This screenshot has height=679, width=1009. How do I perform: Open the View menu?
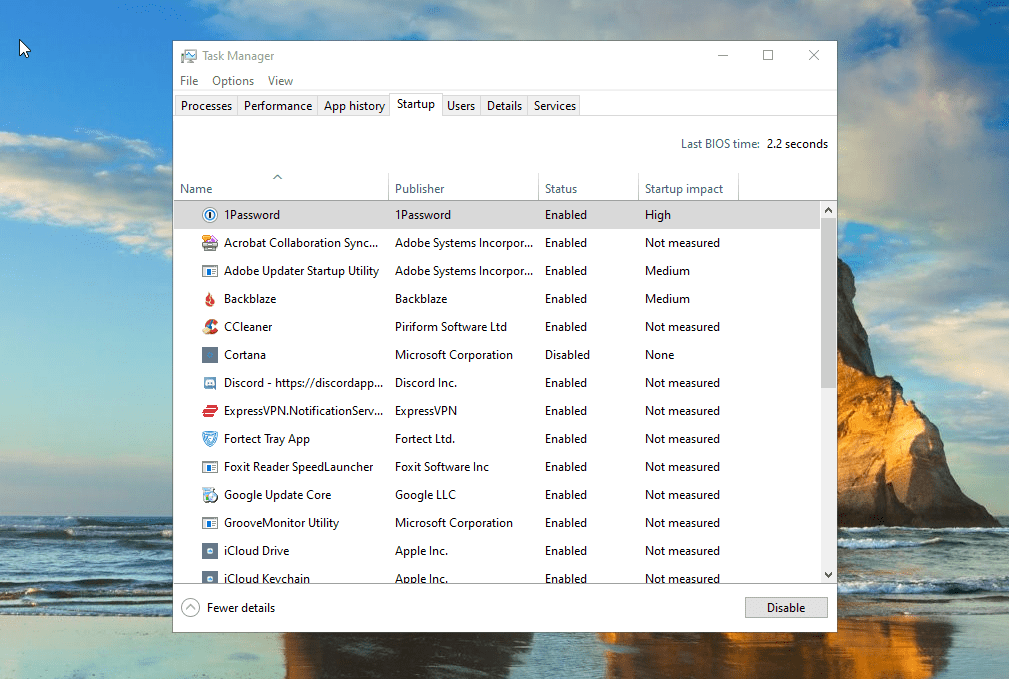coord(280,80)
